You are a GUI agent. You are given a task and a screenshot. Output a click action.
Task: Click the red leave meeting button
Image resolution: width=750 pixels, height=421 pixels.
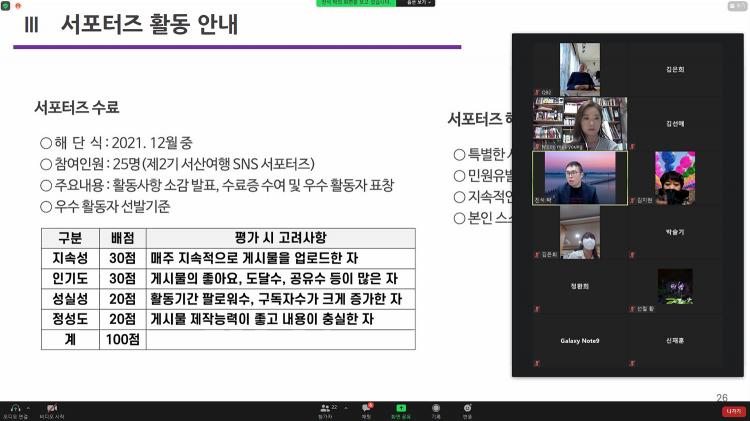[x=733, y=410]
